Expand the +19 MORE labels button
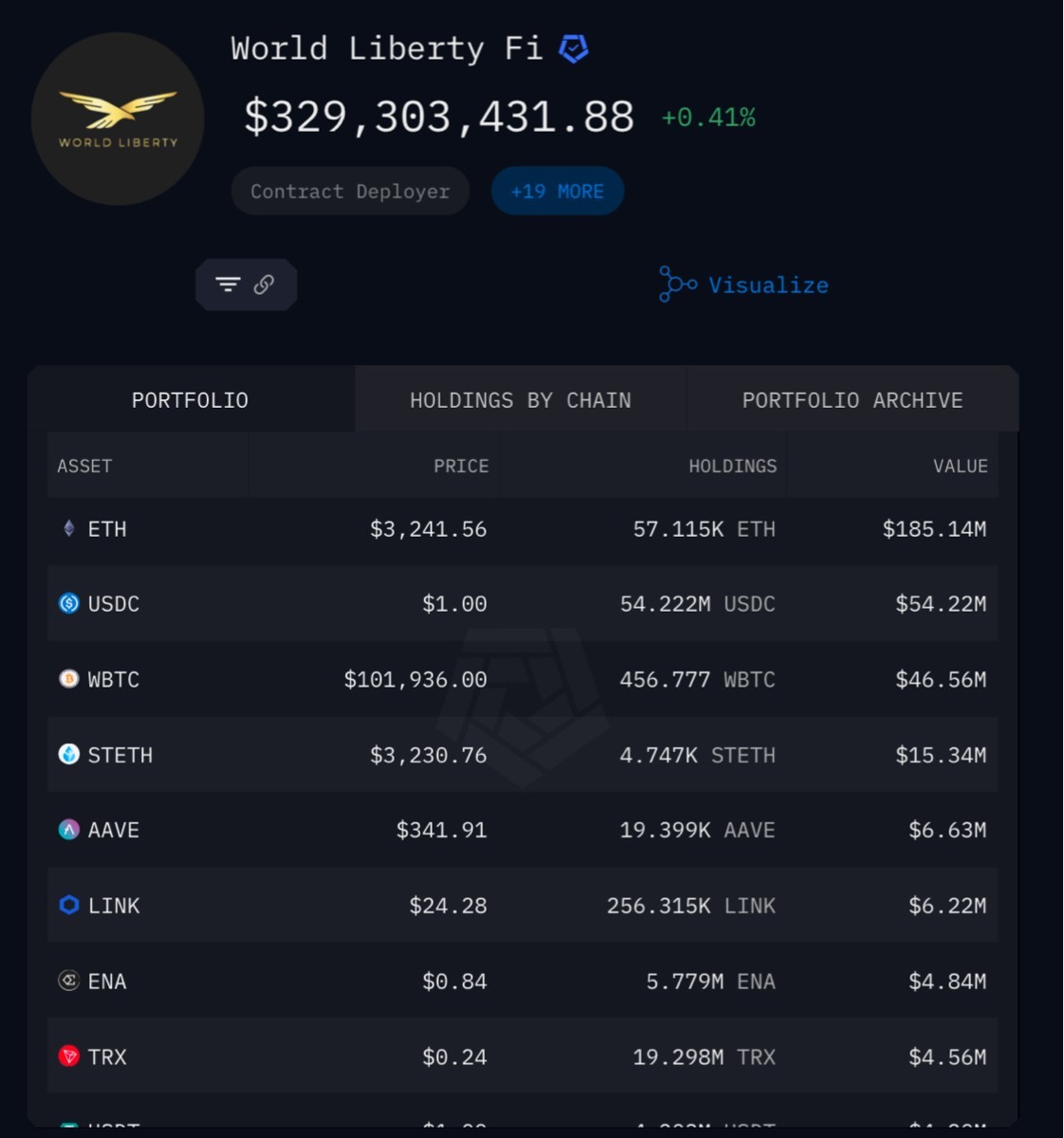Image resolution: width=1064 pixels, height=1138 pixels. pyautogui.click(x=557, y=192)
